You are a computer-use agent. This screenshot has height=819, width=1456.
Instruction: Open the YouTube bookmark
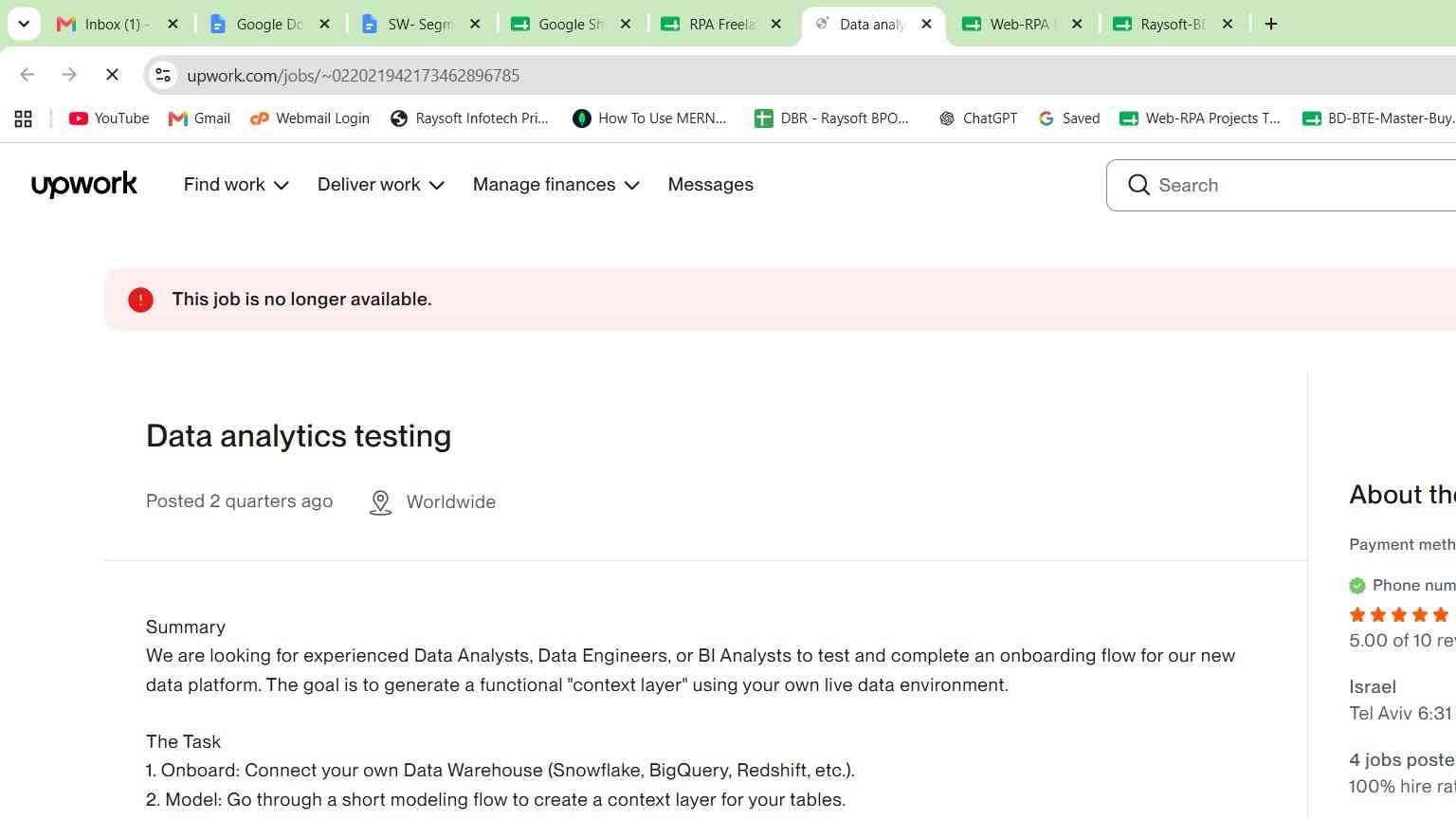tap(109, 118)
